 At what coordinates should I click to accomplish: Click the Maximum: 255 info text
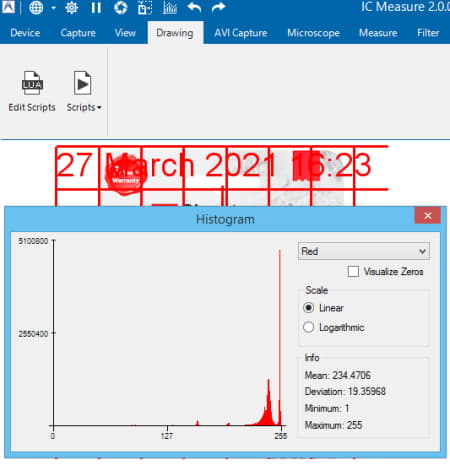point(333,425)
